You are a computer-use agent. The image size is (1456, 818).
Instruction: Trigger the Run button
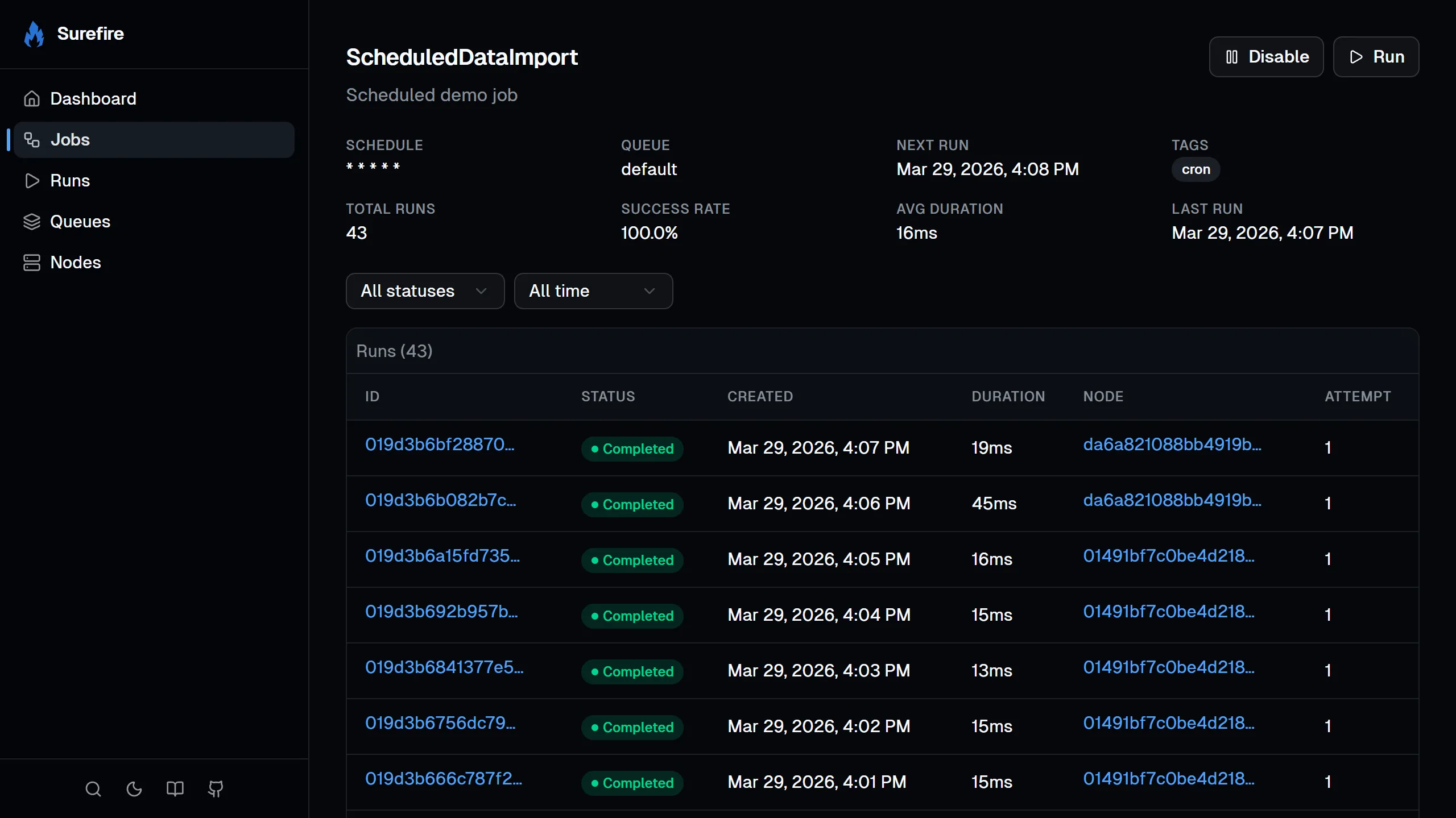coord(1375,57)
